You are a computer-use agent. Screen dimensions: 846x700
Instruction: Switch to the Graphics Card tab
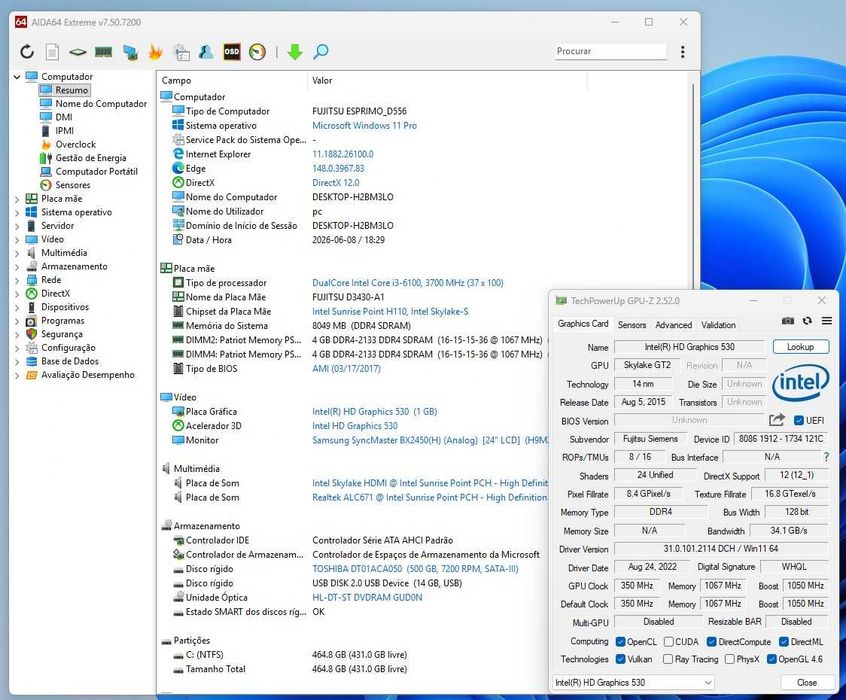(x=583, y=324)
